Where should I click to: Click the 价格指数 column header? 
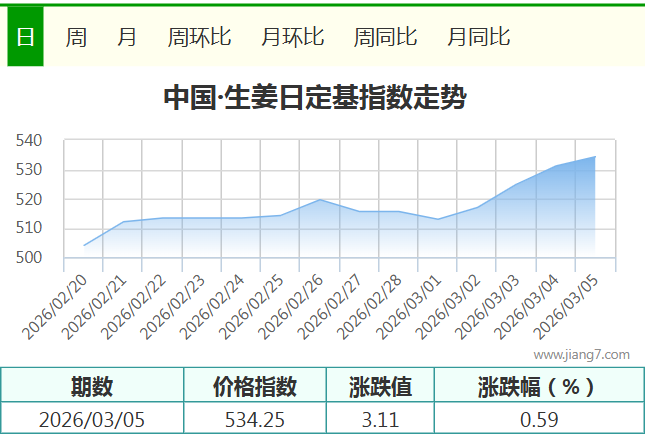[x=255, y=386]
